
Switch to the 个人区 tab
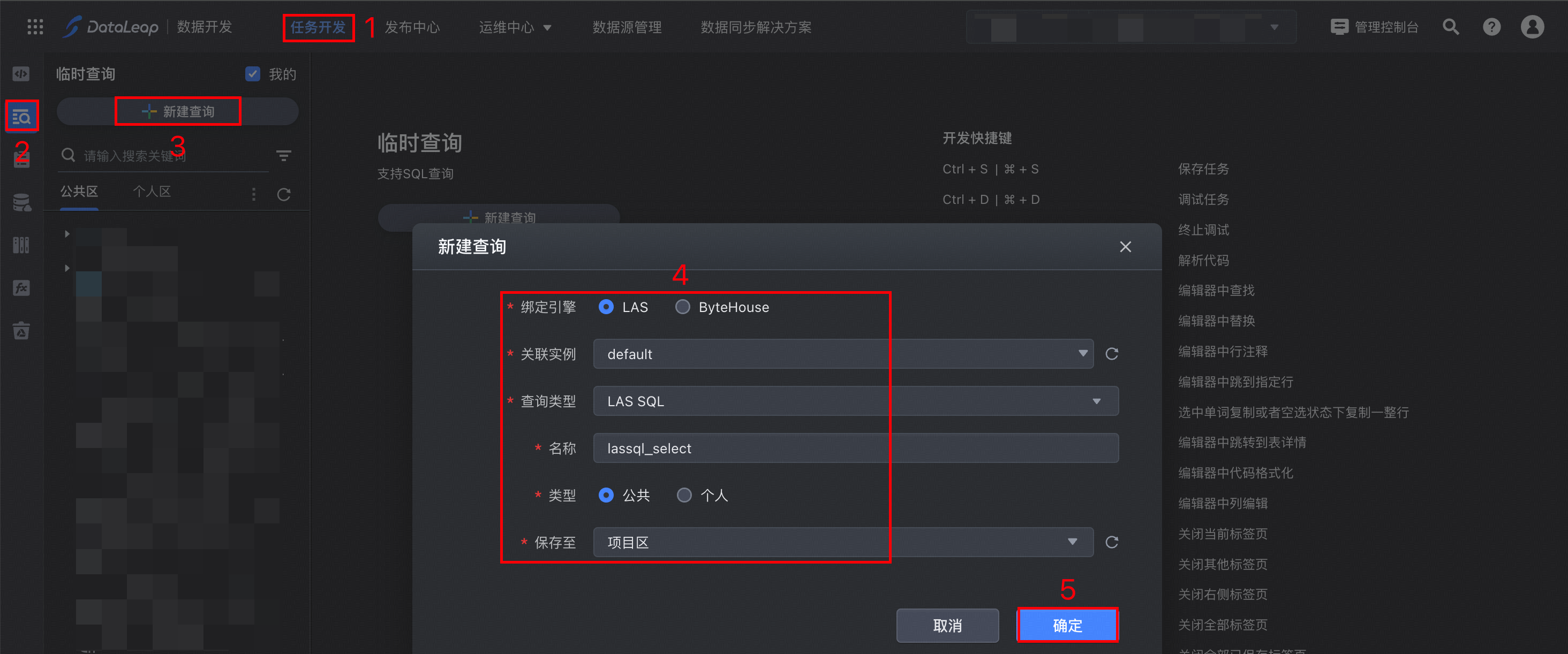tap(152, 192)
